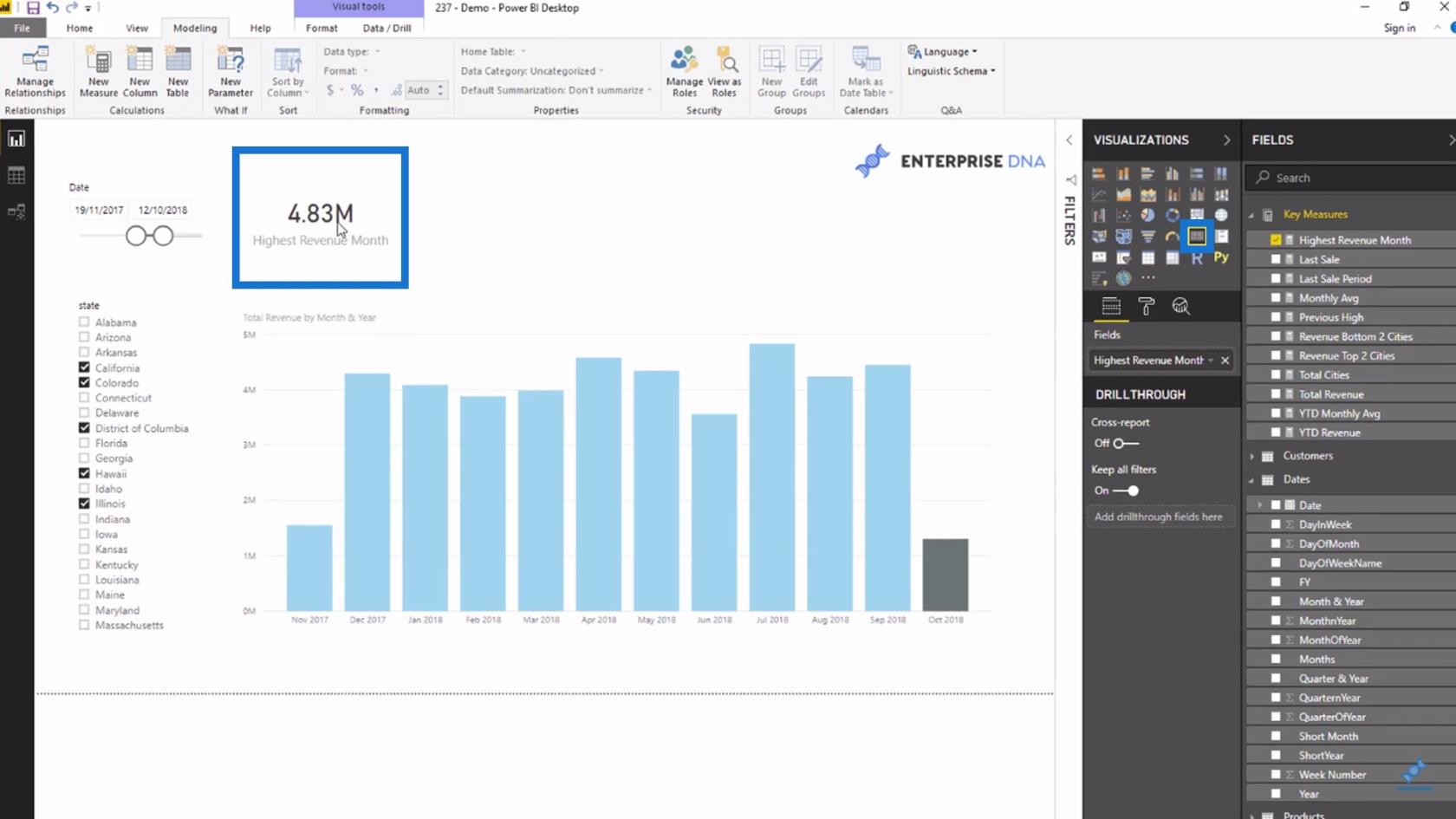Switch to Model view in left sidebar
Screen dimensions: 1456x819
[16, 211]
